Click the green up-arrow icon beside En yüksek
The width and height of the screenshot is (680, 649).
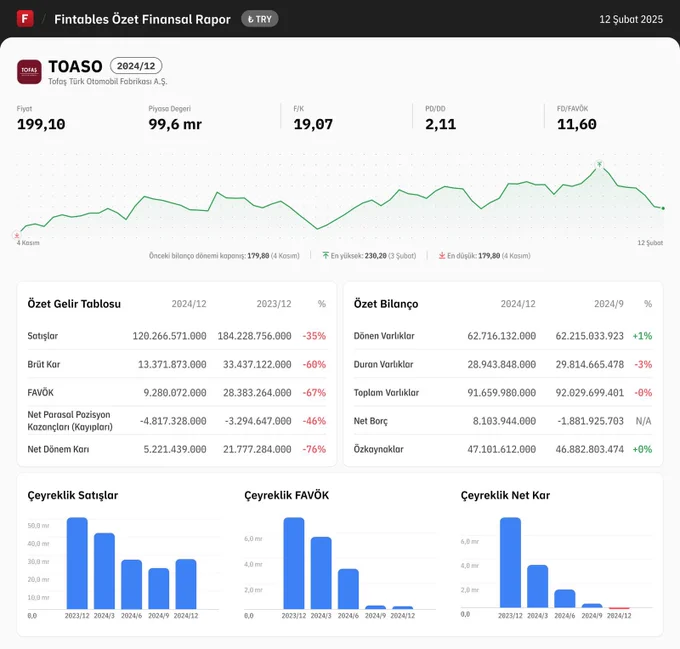(325, 255)
